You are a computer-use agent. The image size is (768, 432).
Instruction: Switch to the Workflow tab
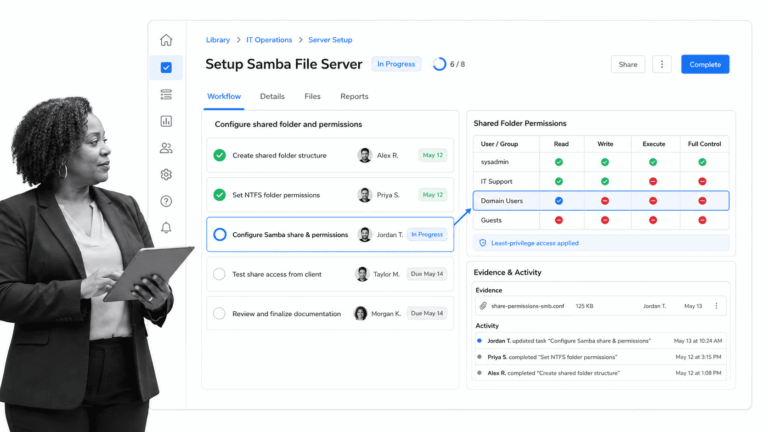pos(224,96)
